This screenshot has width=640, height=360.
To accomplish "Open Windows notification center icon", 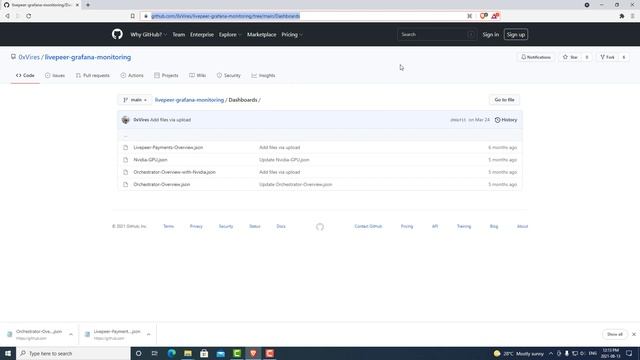I will [x=629, y=353].
